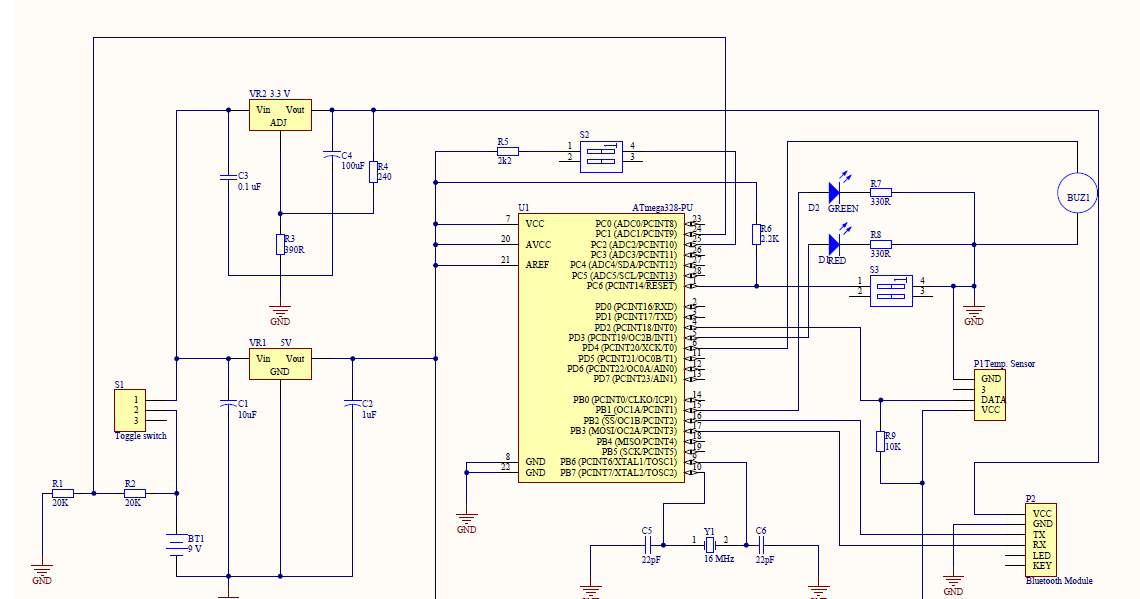
Task: Click the BUZ1 buzzer circle symbol
Action: click(x=1077, y=193)
